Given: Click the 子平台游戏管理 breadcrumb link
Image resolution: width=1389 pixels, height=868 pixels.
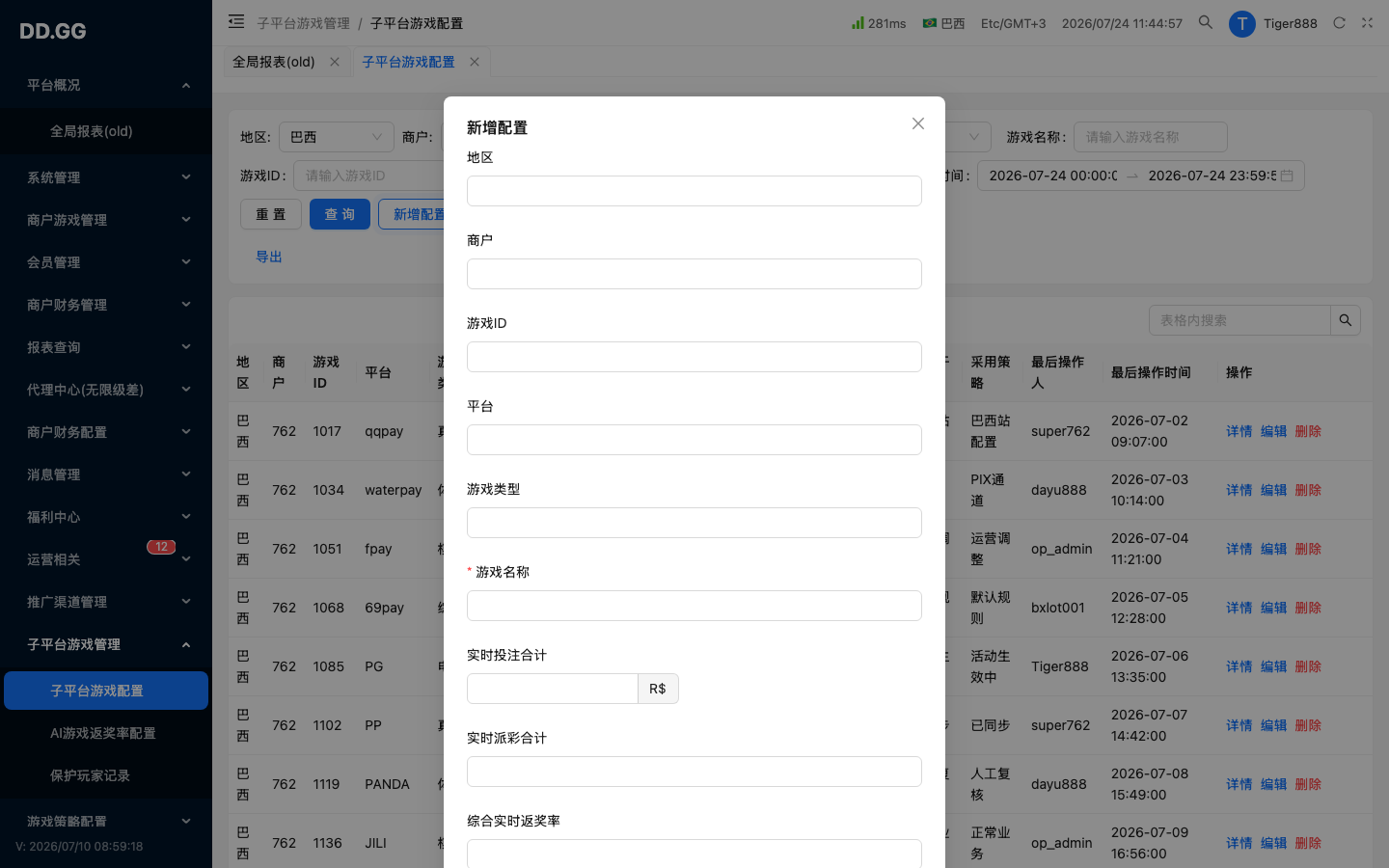Looking at the screenshot, I should point(304,23).
